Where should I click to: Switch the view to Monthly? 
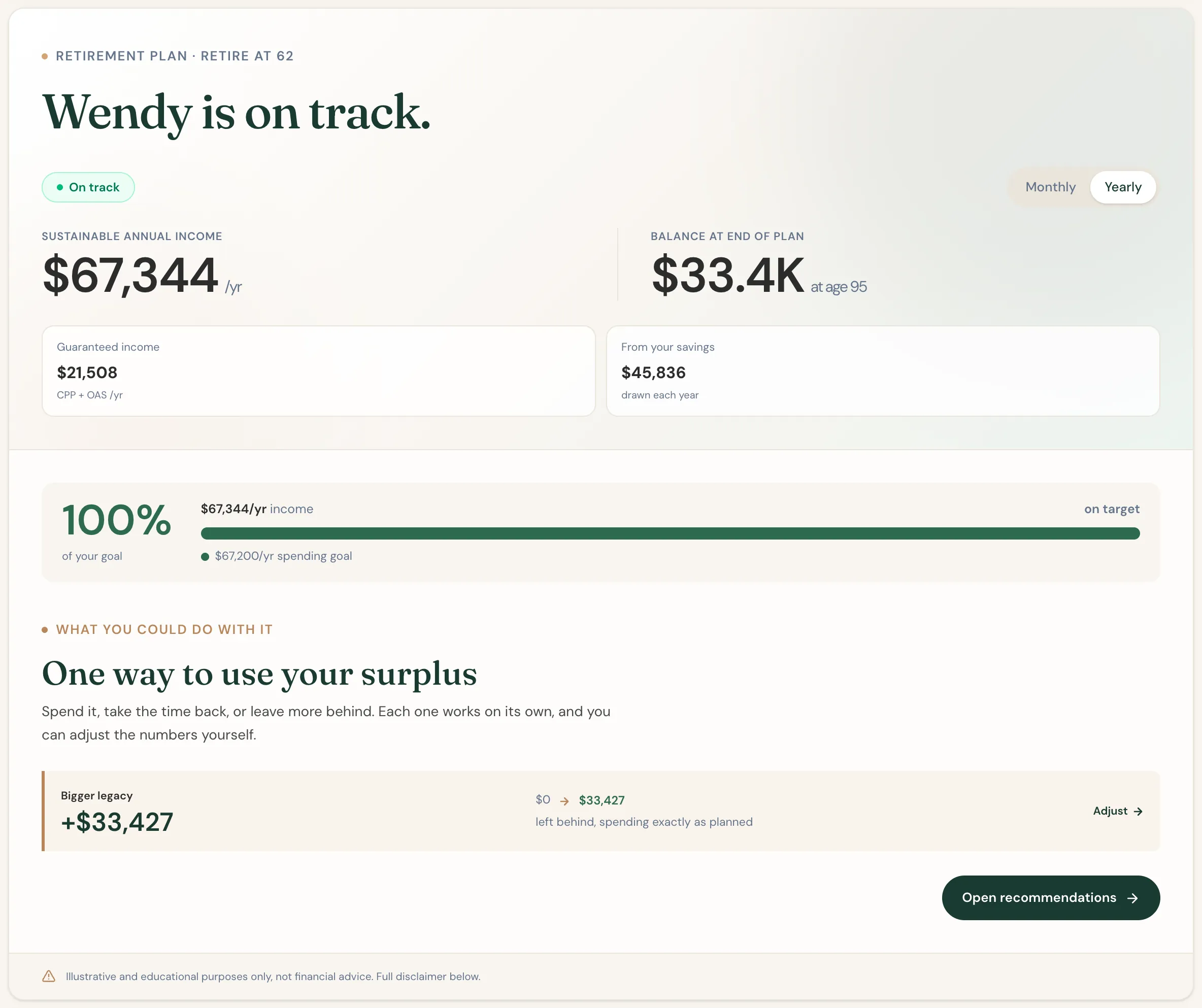1050,187
